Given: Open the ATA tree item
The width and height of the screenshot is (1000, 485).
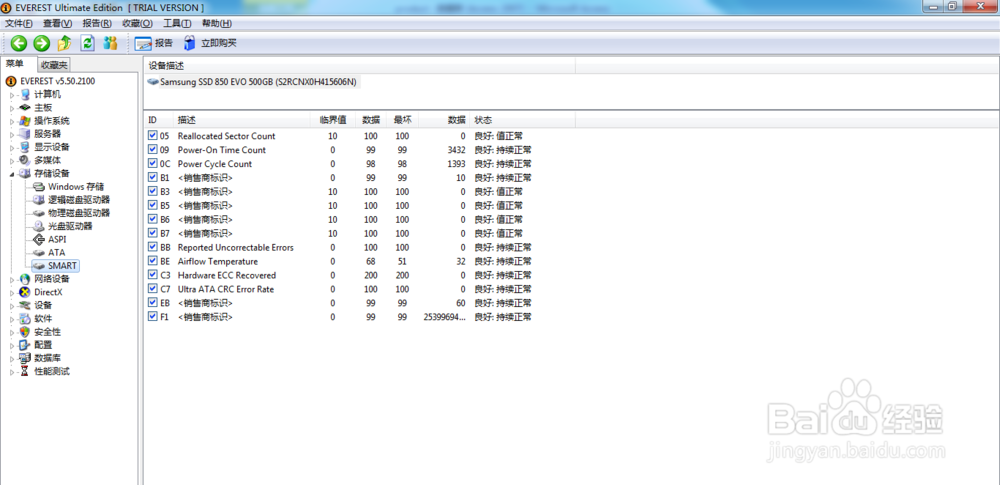Looking at the screenshot, I should click(48, 253).
